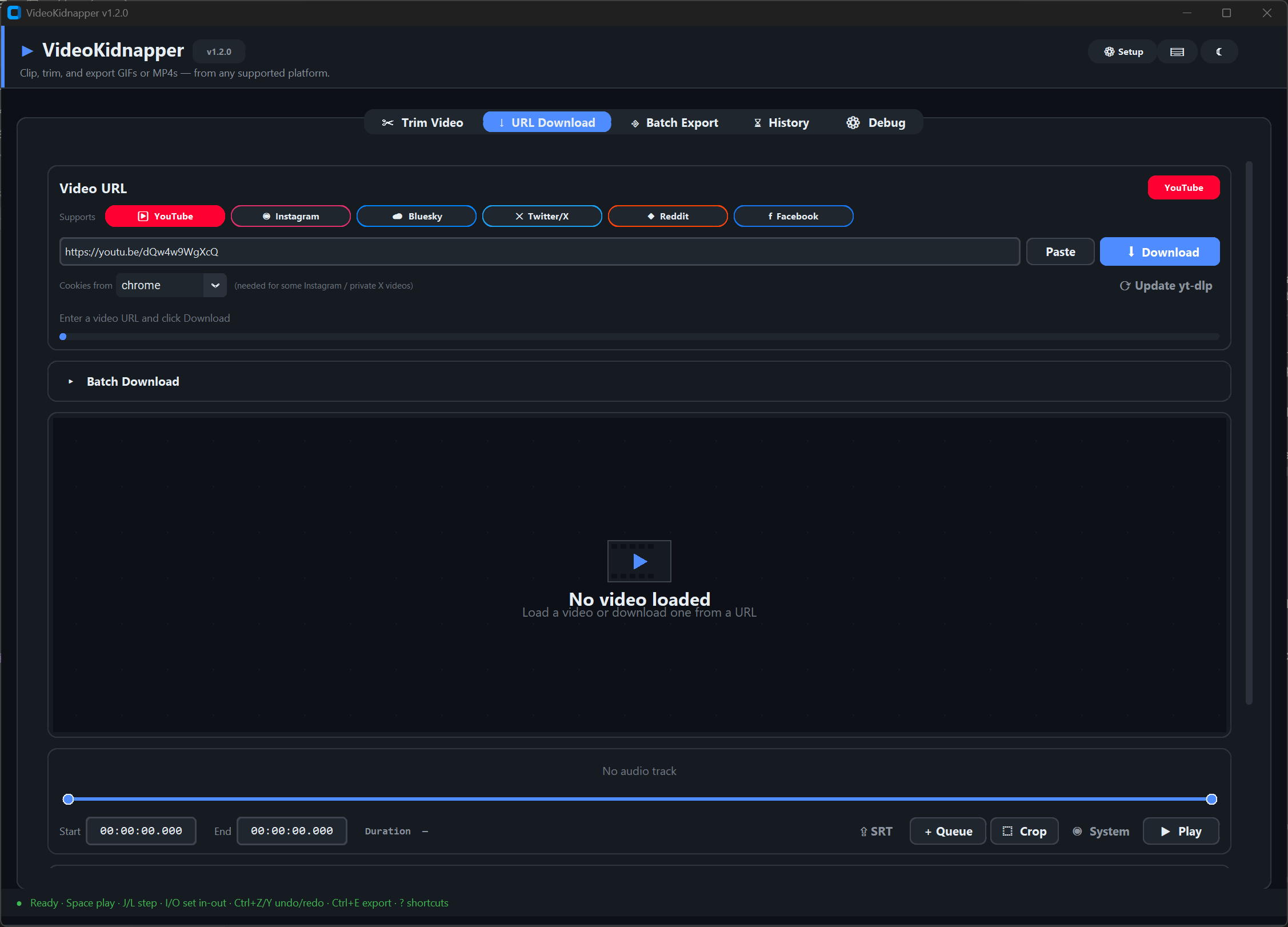Open the Cookies from chrome dropdown
This screenshot has height=927, width=1288.
pos(171,285)
